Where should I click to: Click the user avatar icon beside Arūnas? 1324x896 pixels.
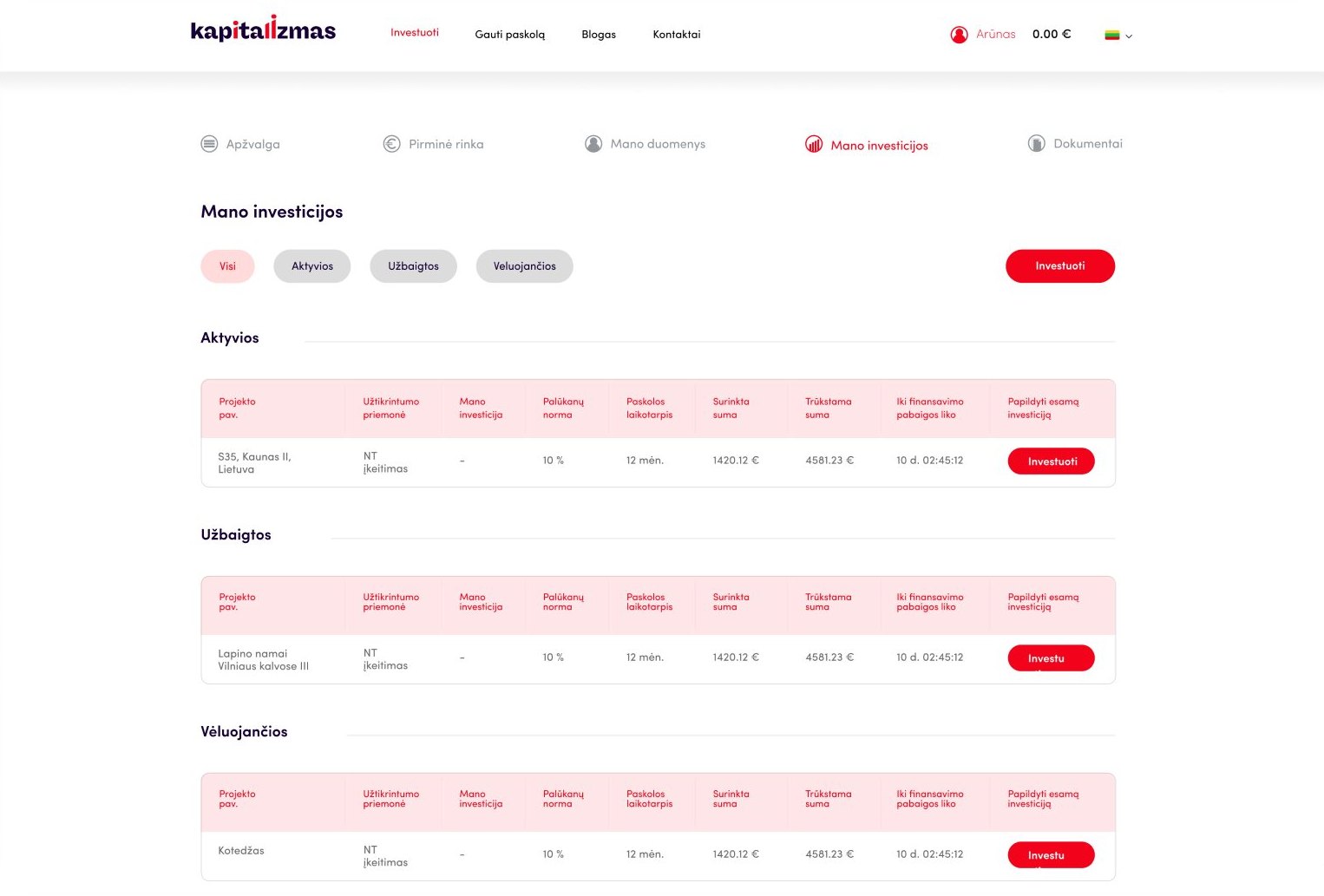(959, 35)
